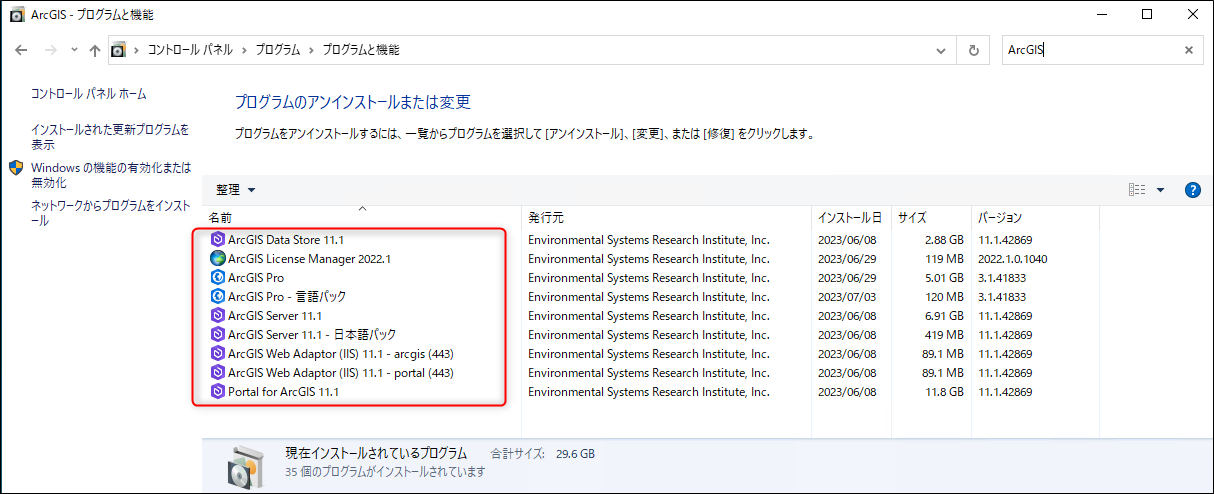Go up one level with the up arrow
Viewport: 1214px width, 494px height.
coord(95,50)
